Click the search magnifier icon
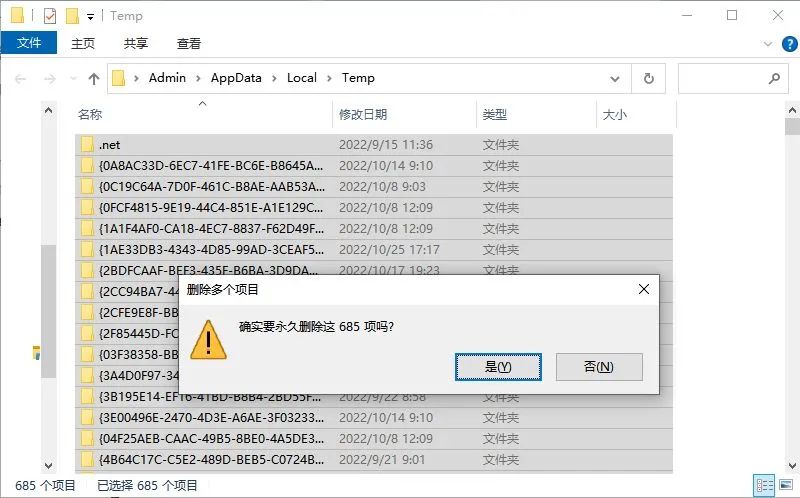800x498 pixels. pos(774,79)
